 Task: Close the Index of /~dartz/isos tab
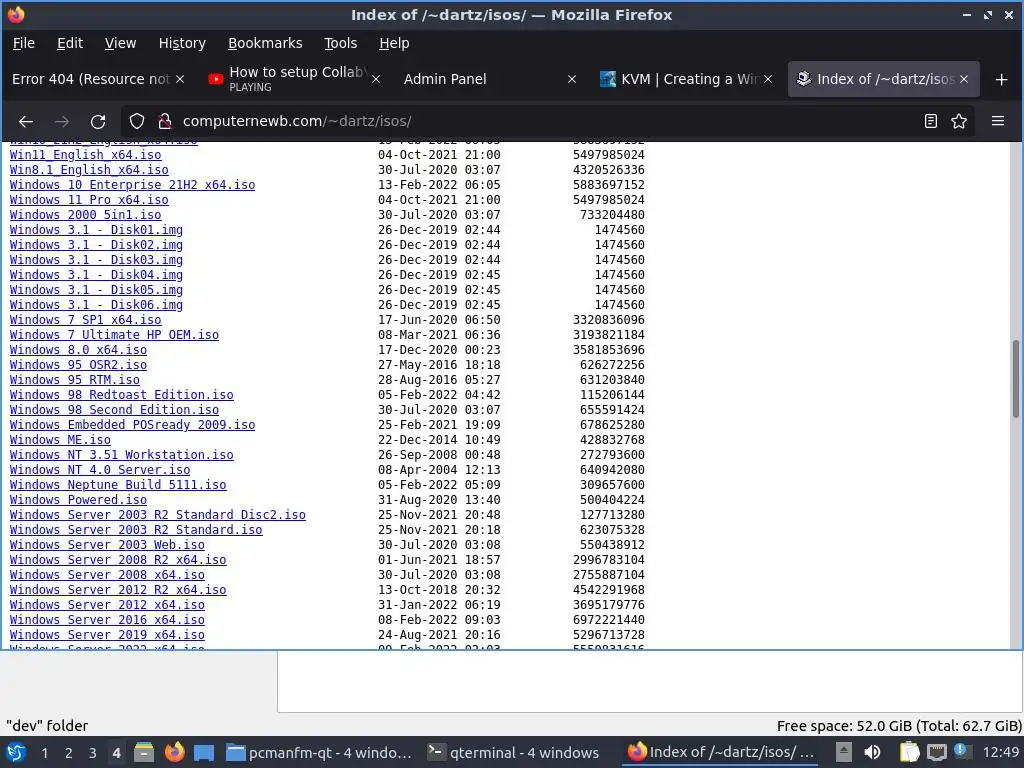click(964, 79)
